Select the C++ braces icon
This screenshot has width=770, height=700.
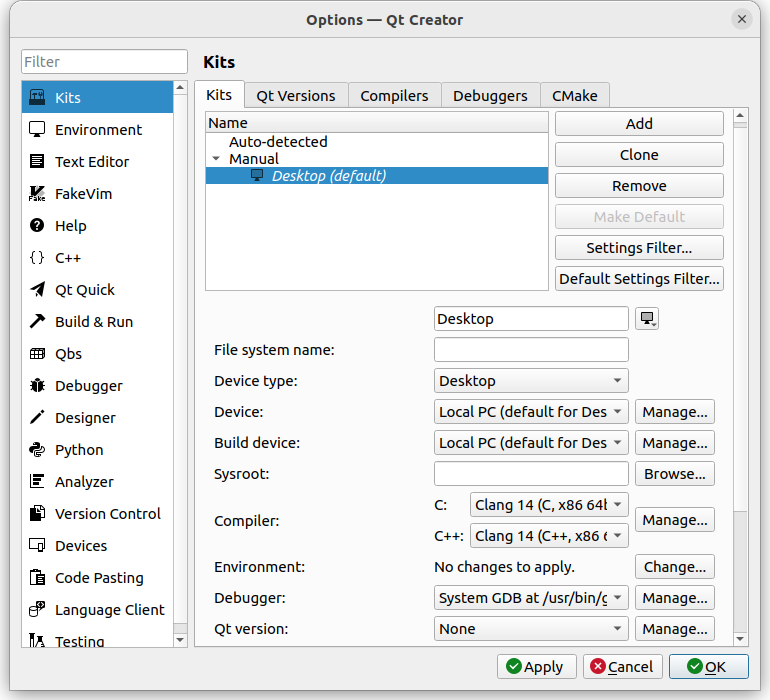(37, 257)
